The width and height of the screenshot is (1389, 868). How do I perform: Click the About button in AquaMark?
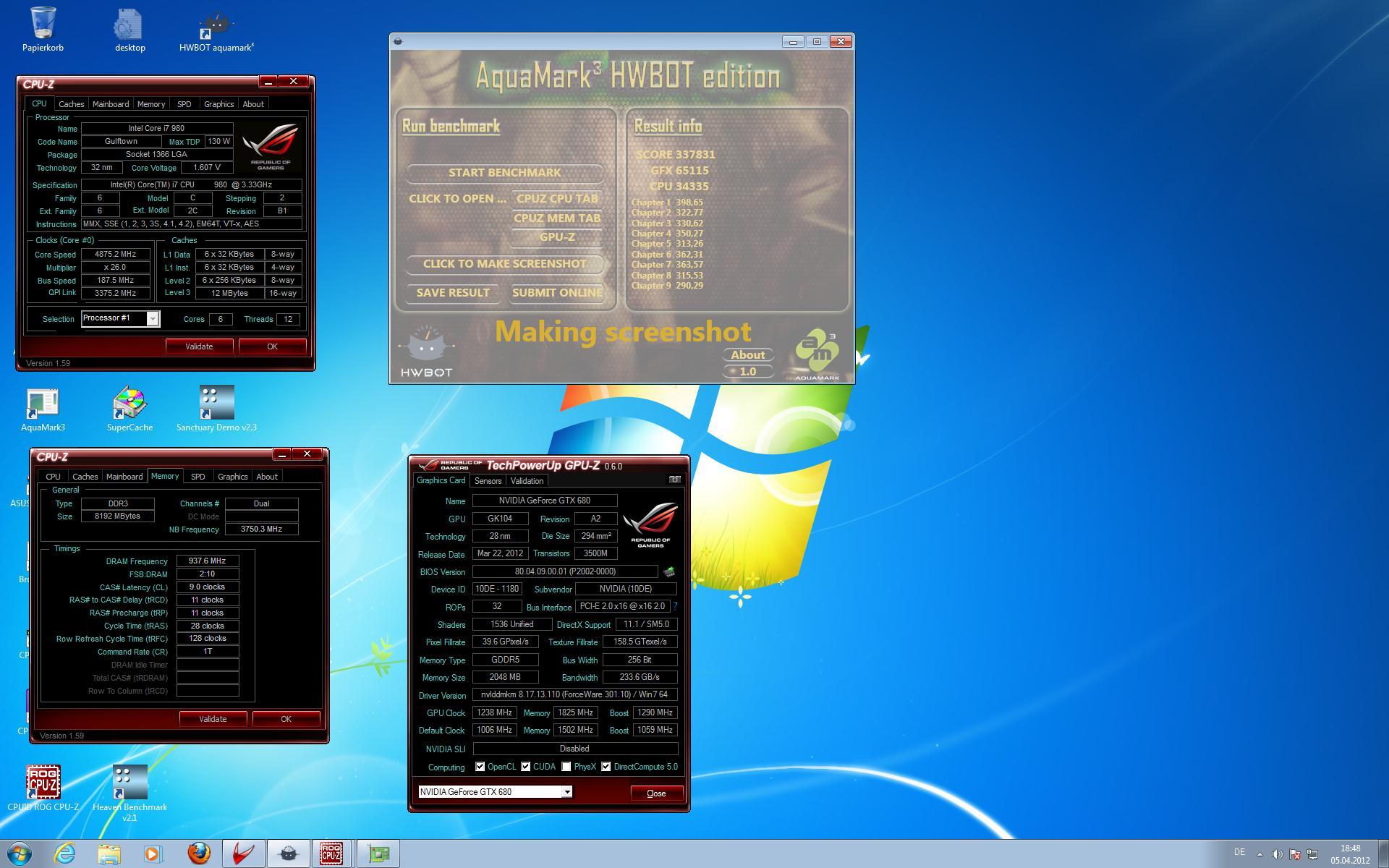pyautogui.click(x=747, y=355)
